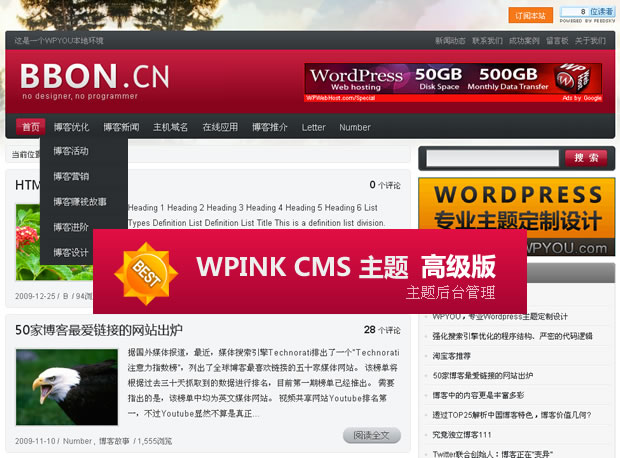Image resolution: width=620 pixels, height=458 pixels.
Task: Click the orange 订阅本站 subscribe button
Action: point(530,15)
